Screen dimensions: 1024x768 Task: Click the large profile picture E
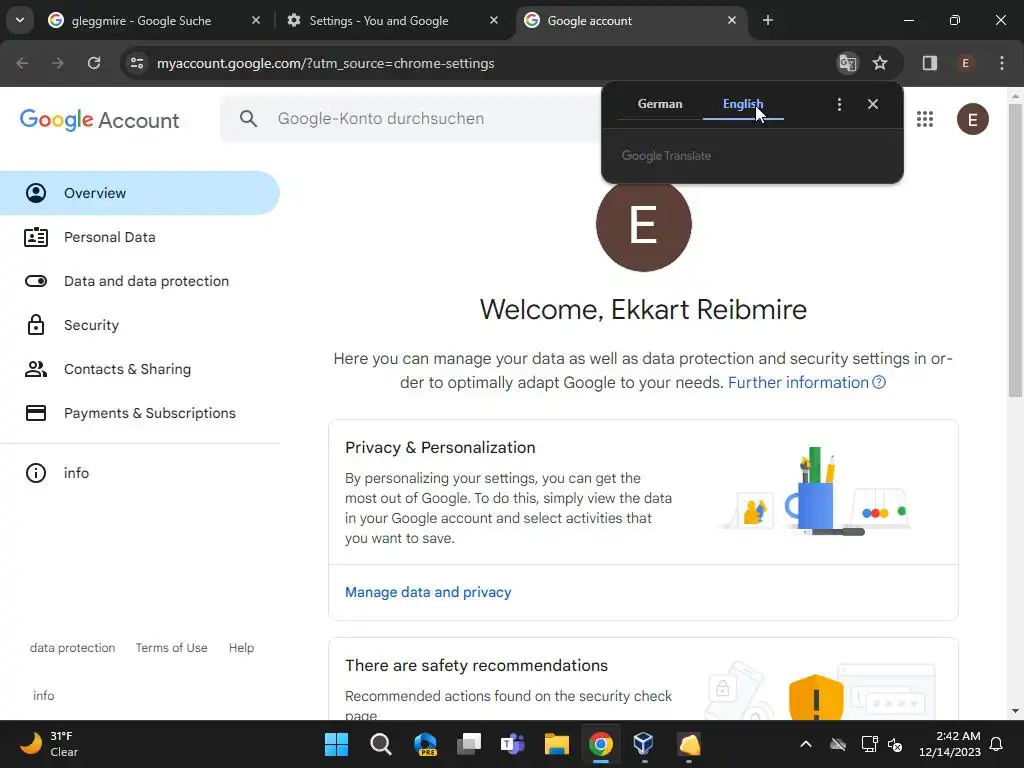click(x=644, y=224)
